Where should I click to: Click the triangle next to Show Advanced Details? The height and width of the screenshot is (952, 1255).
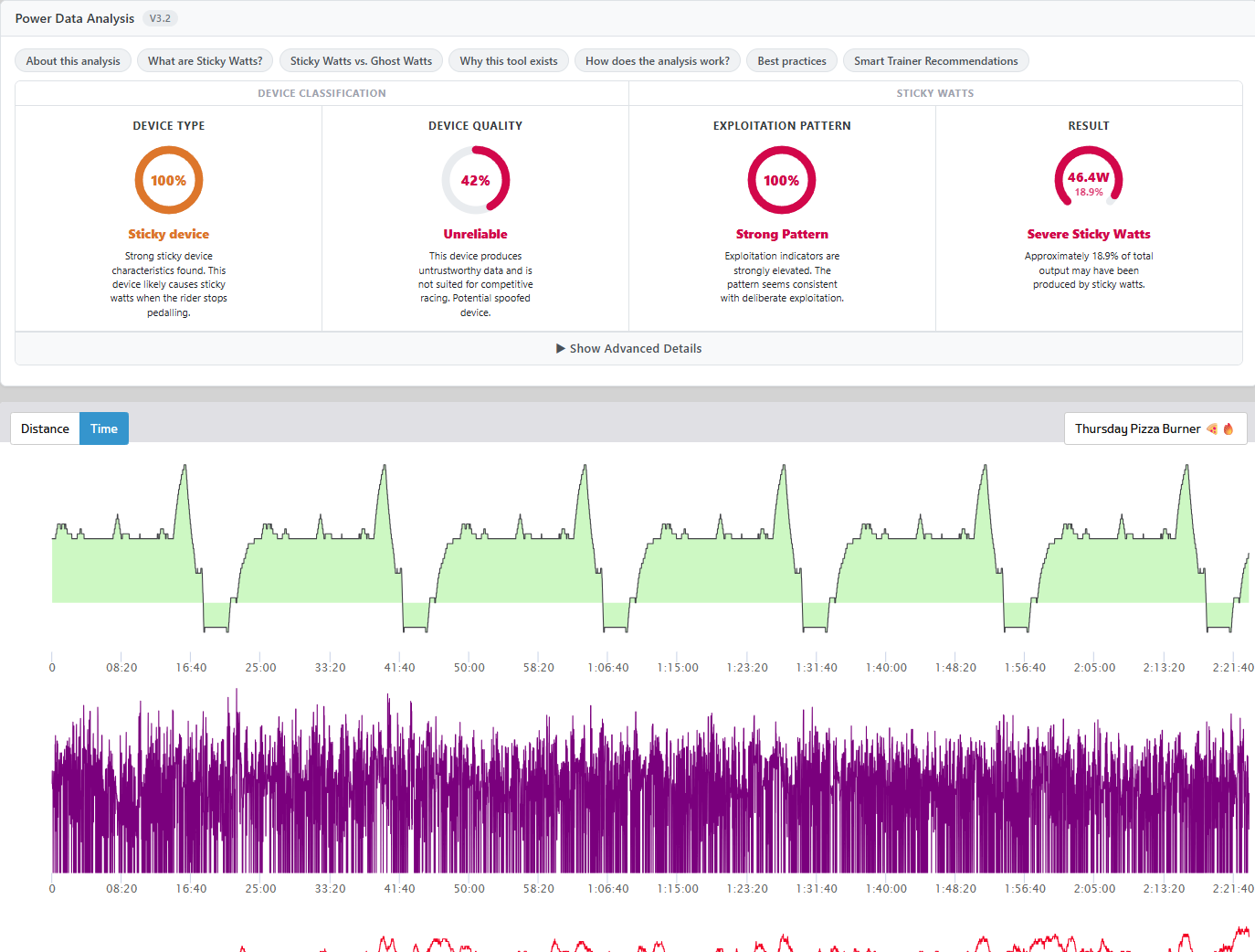[561, 348]
